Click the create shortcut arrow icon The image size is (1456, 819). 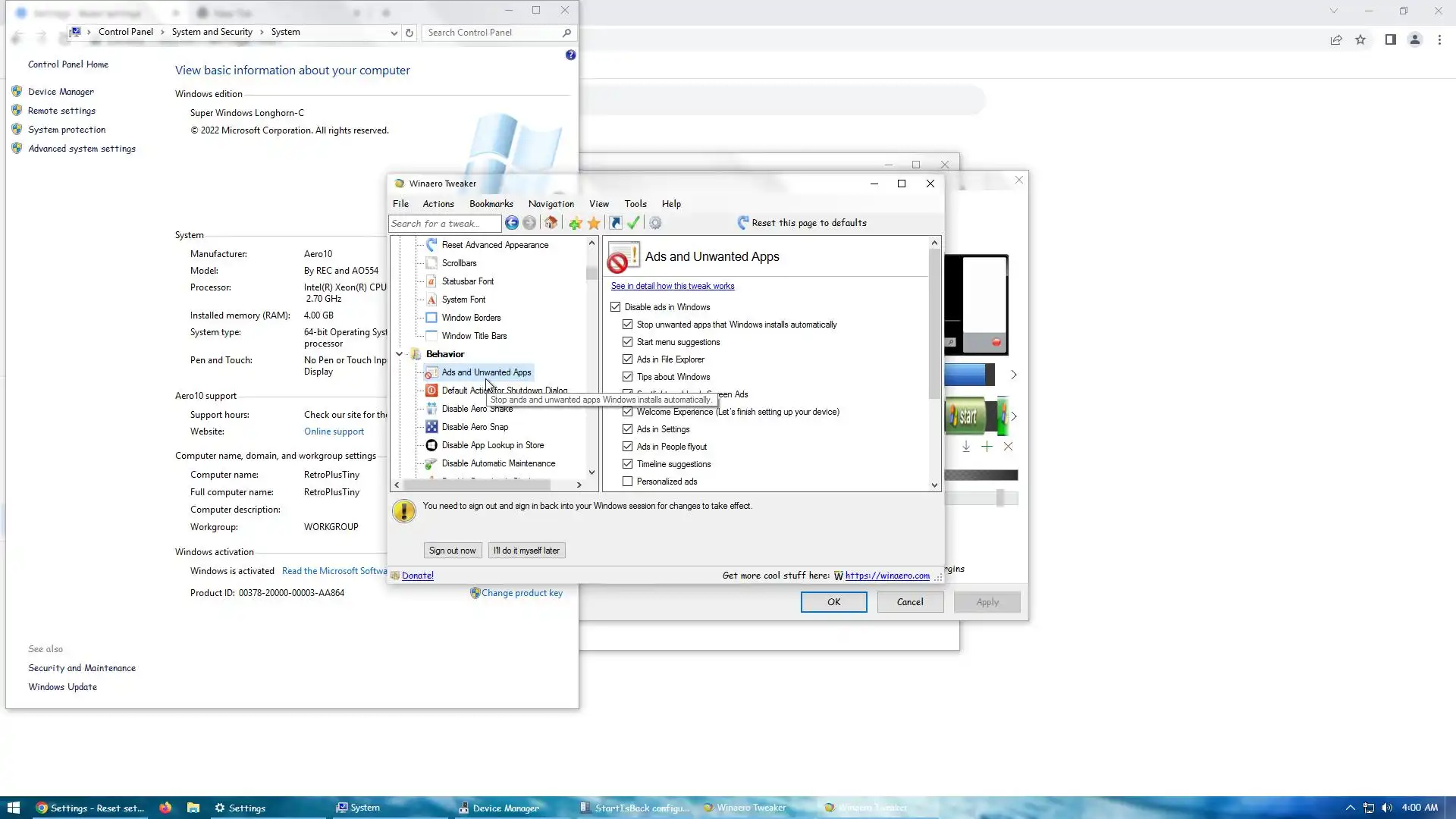(x=615, y=223)
